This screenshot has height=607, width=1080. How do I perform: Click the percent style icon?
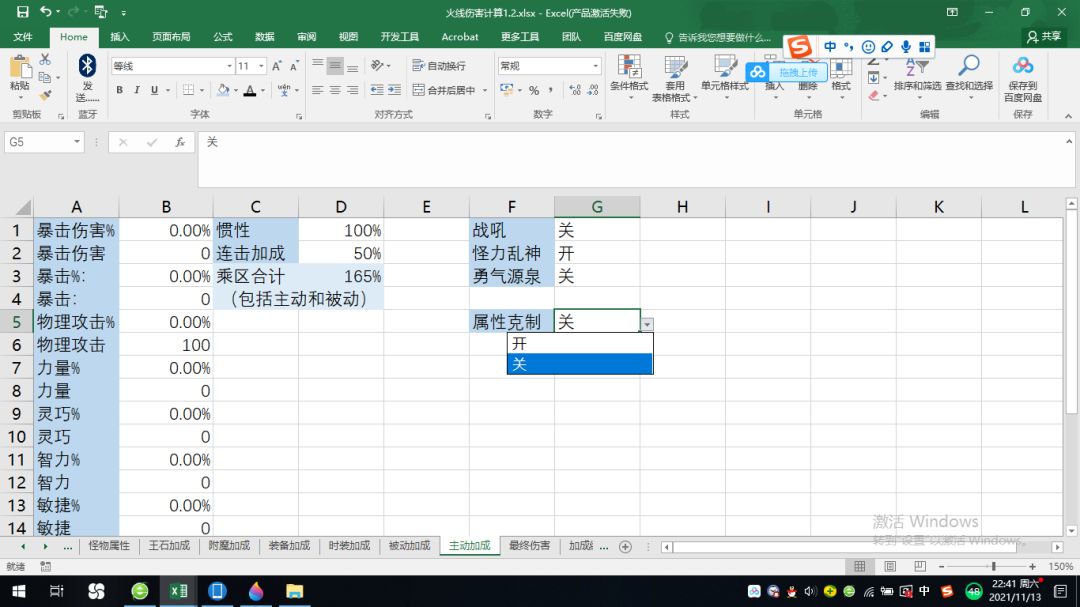pyautogui.click(x=534, y=90)
